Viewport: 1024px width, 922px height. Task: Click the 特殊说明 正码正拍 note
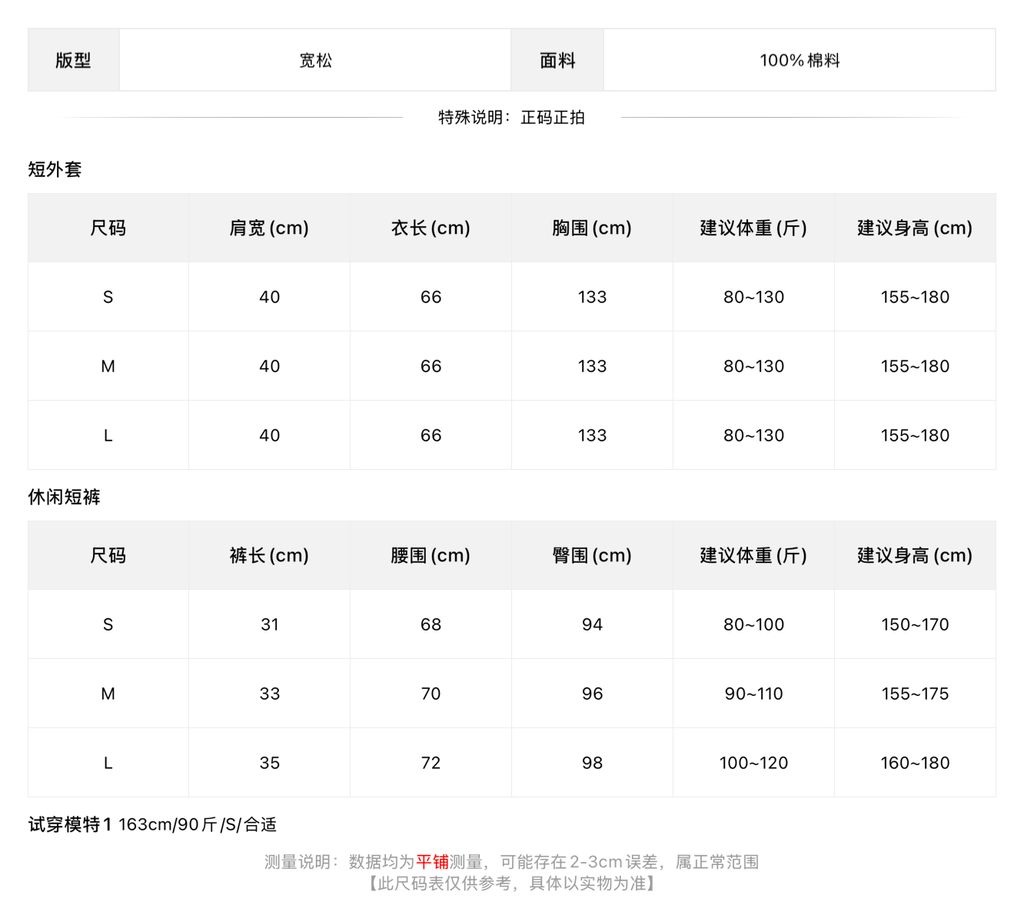[x=511, y=118]
